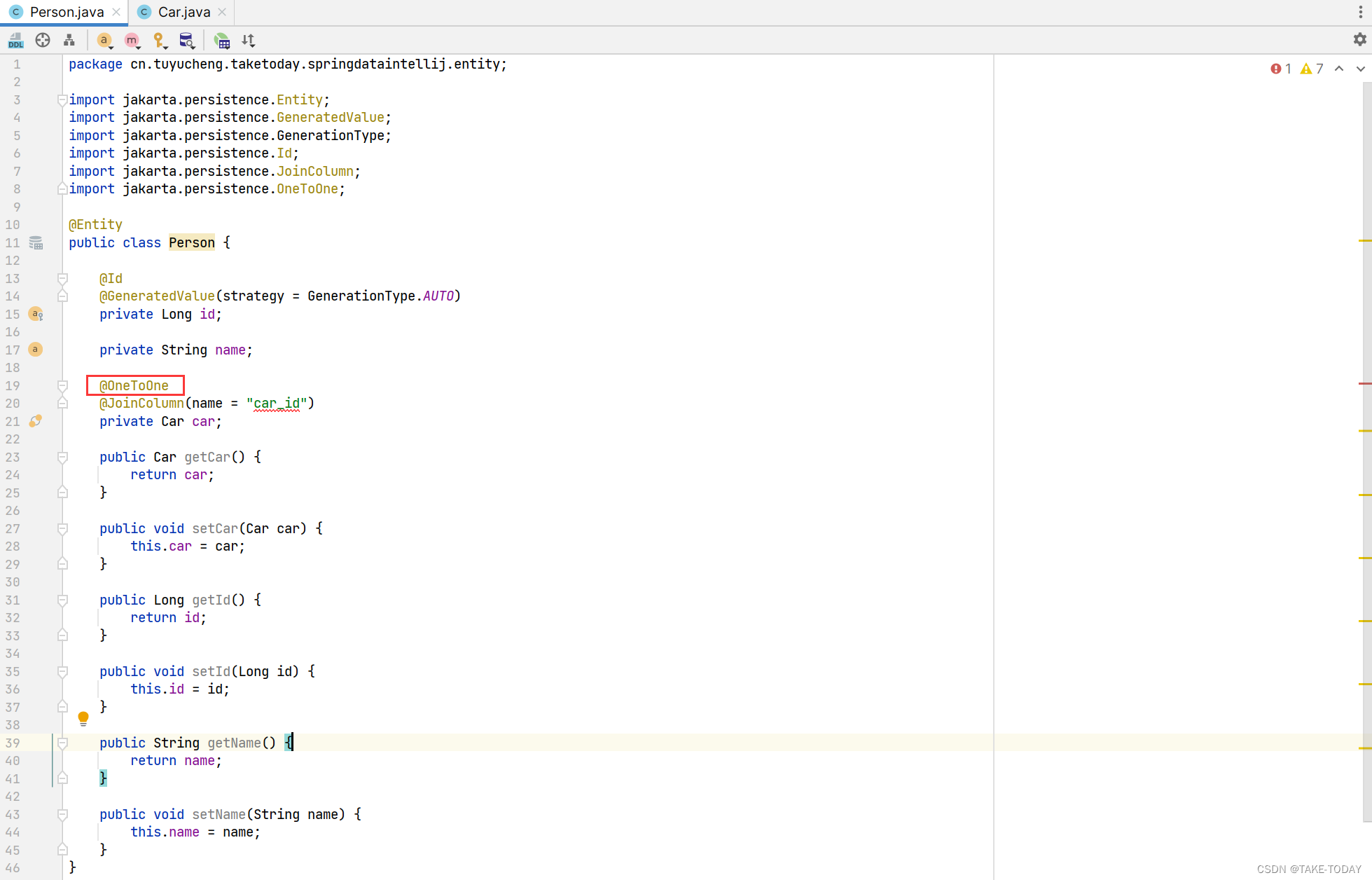Open the entity hierarchy diagram icon

click(x=69, y=41)
